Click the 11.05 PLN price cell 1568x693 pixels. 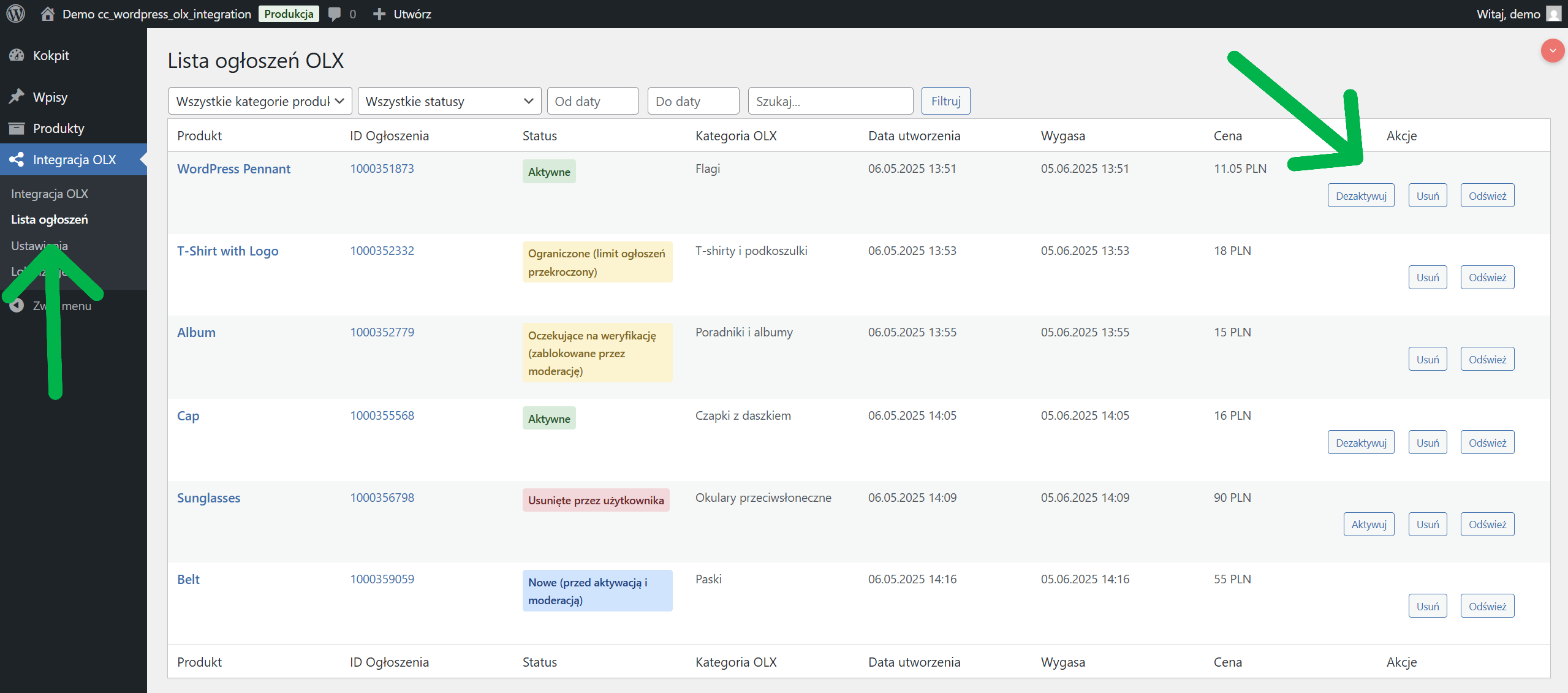tap(1240, 169)
